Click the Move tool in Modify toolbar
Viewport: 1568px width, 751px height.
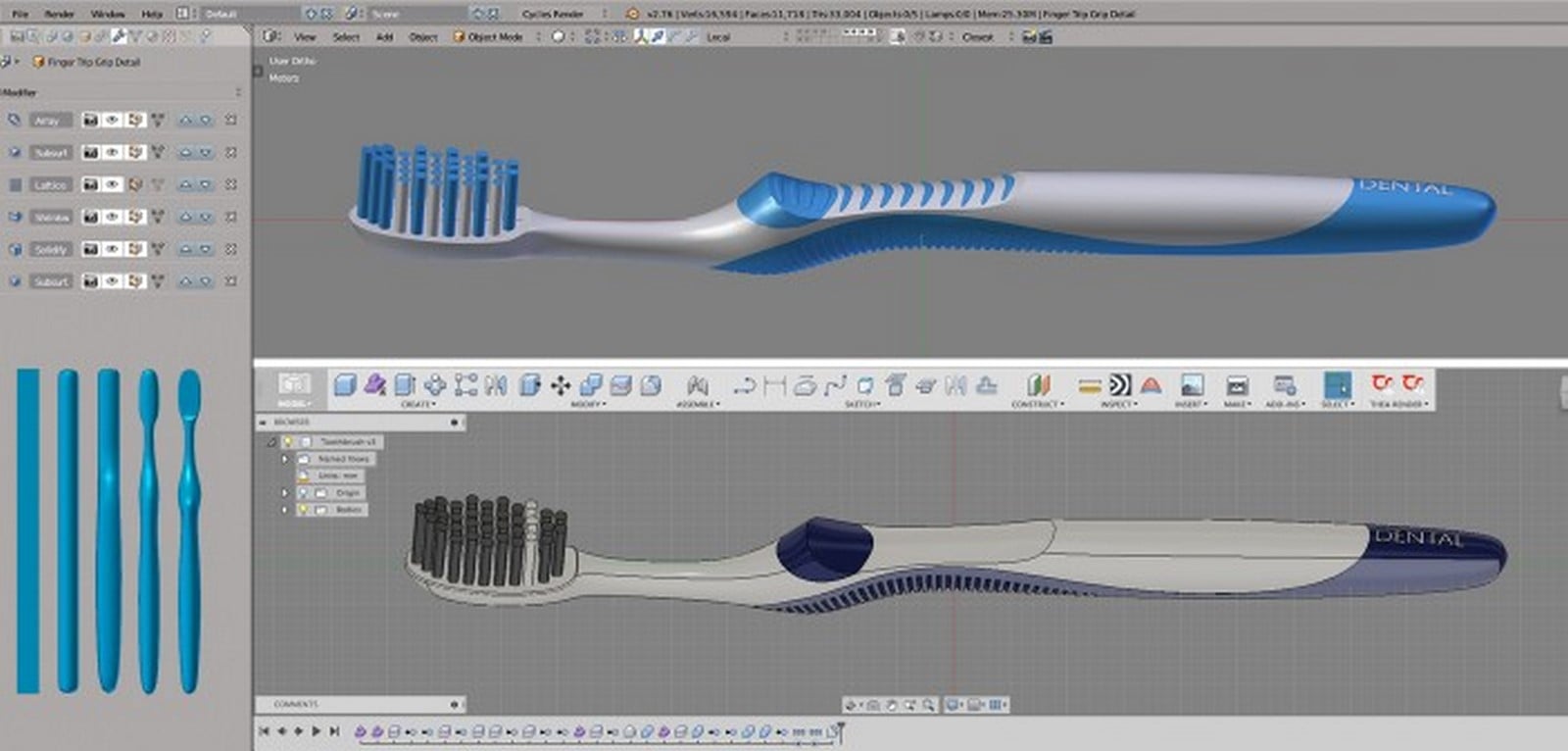[560, 385]
